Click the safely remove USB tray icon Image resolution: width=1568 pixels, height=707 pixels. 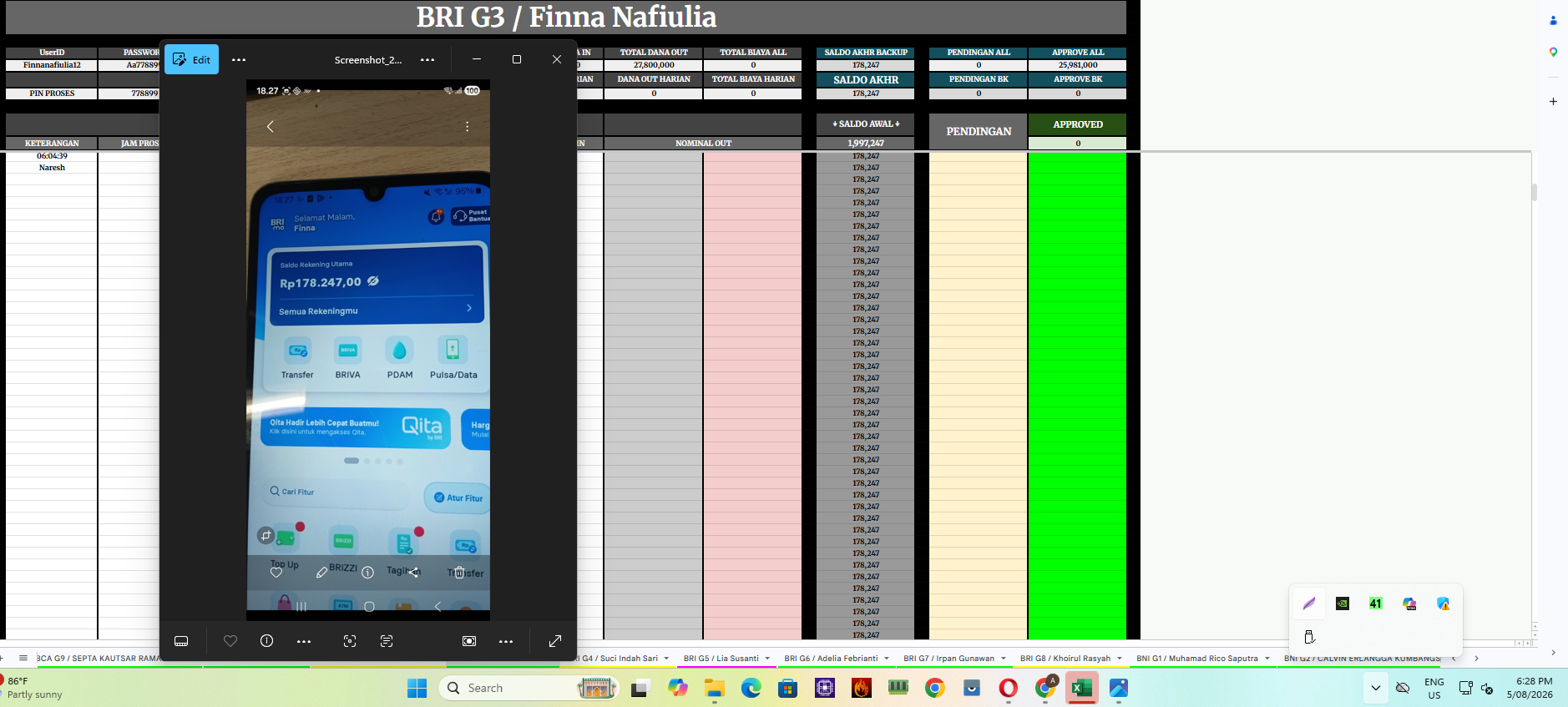coord(1309,637)
